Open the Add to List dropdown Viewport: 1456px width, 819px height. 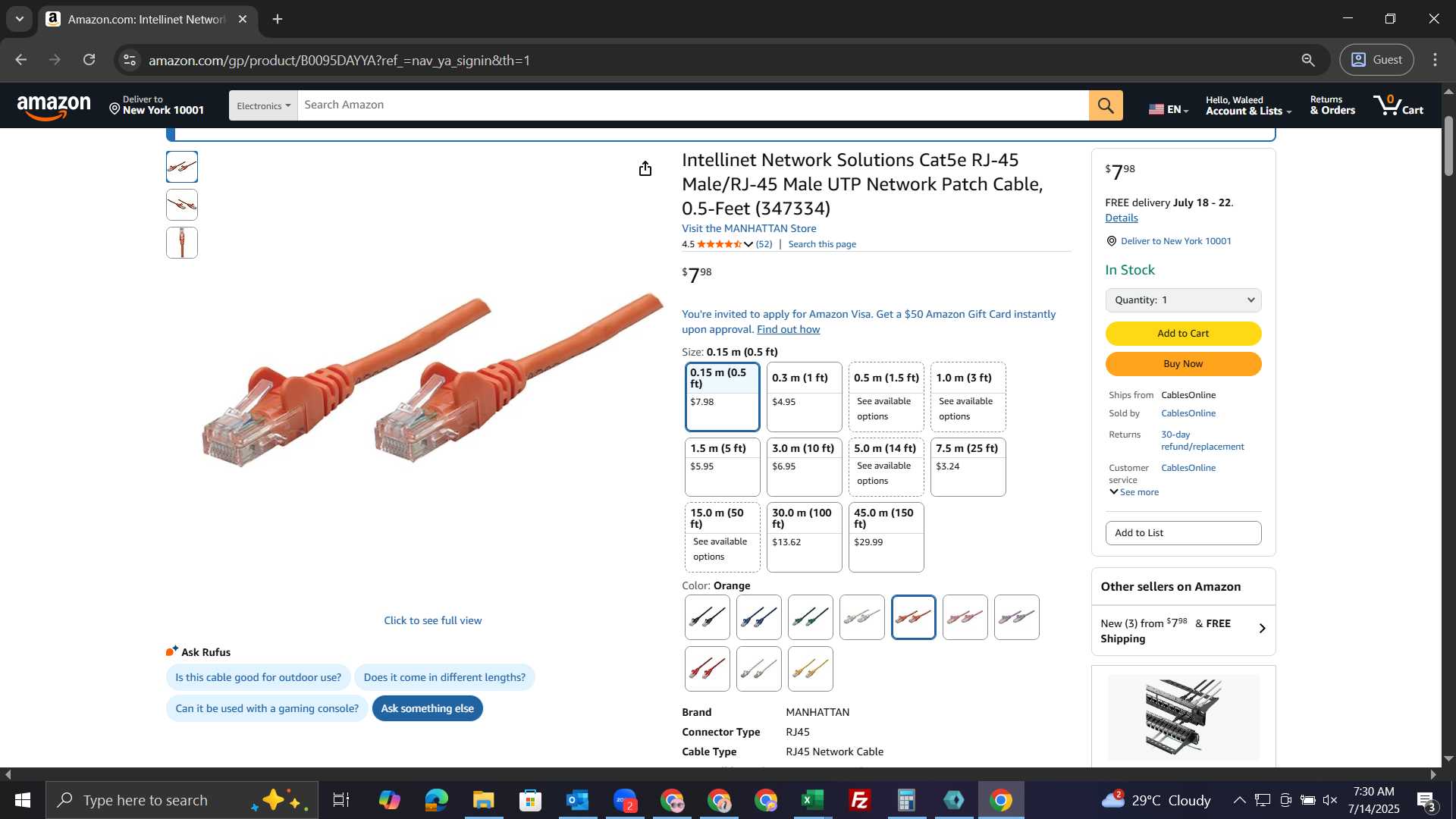coord(1183,533)
